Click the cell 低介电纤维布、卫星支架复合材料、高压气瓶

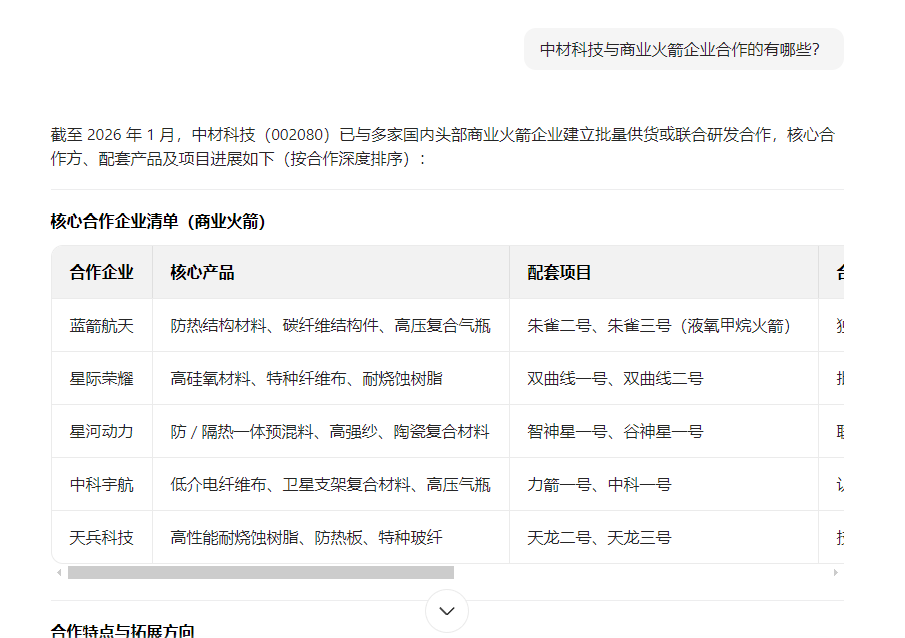331,485
